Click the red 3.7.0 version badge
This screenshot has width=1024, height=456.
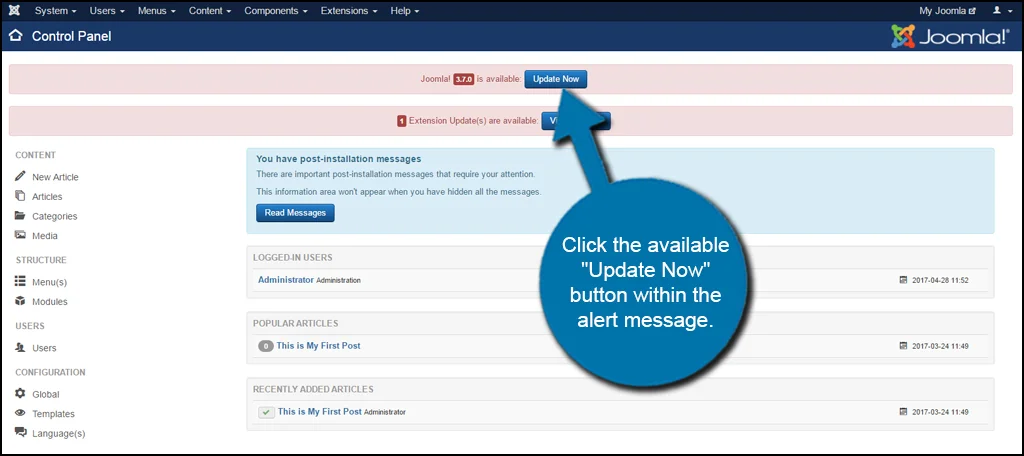(464, 79)
